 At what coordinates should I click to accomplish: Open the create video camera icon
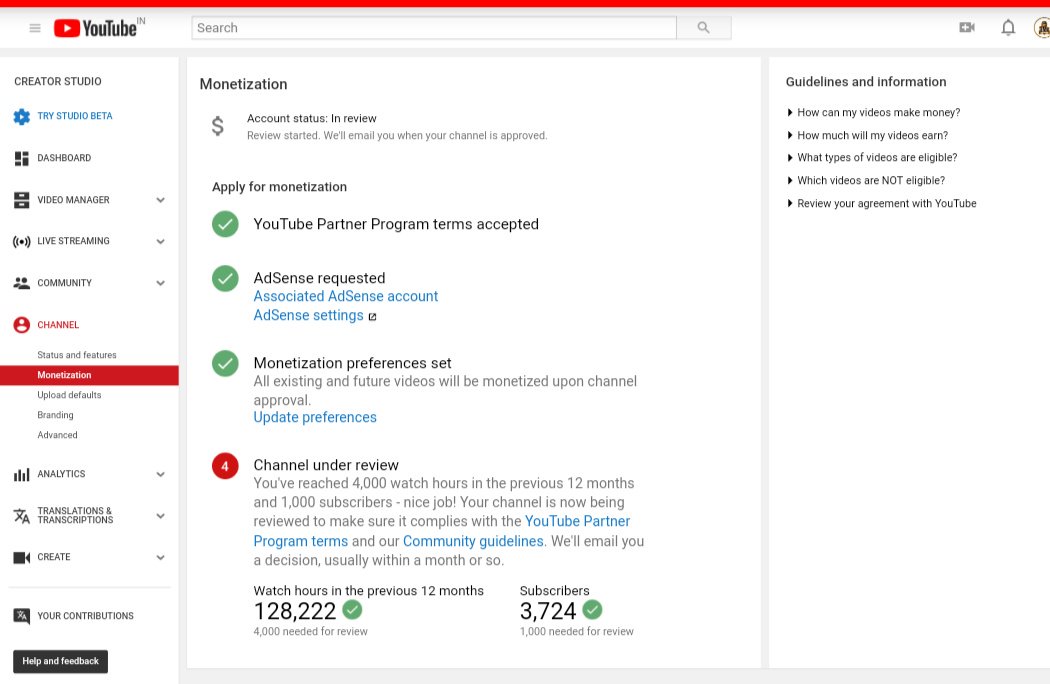pos(966,27)
